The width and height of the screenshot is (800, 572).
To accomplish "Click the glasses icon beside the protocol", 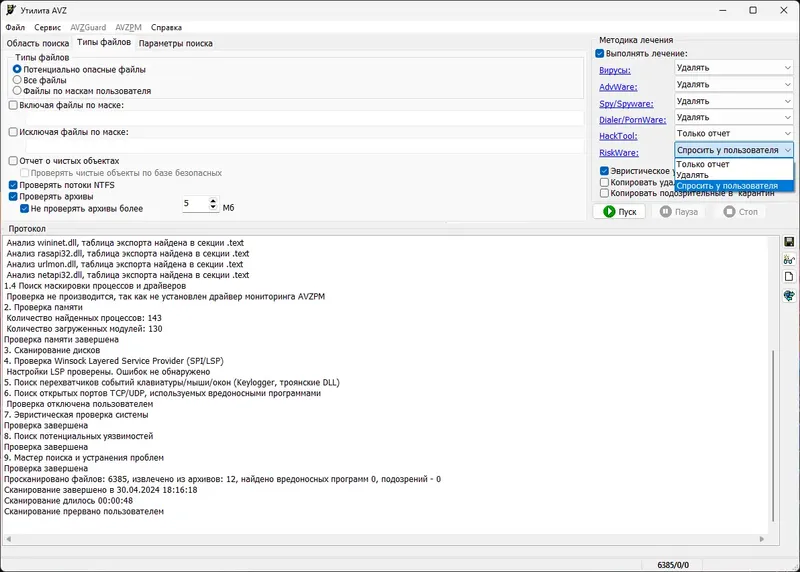I will tap(789, 260).
